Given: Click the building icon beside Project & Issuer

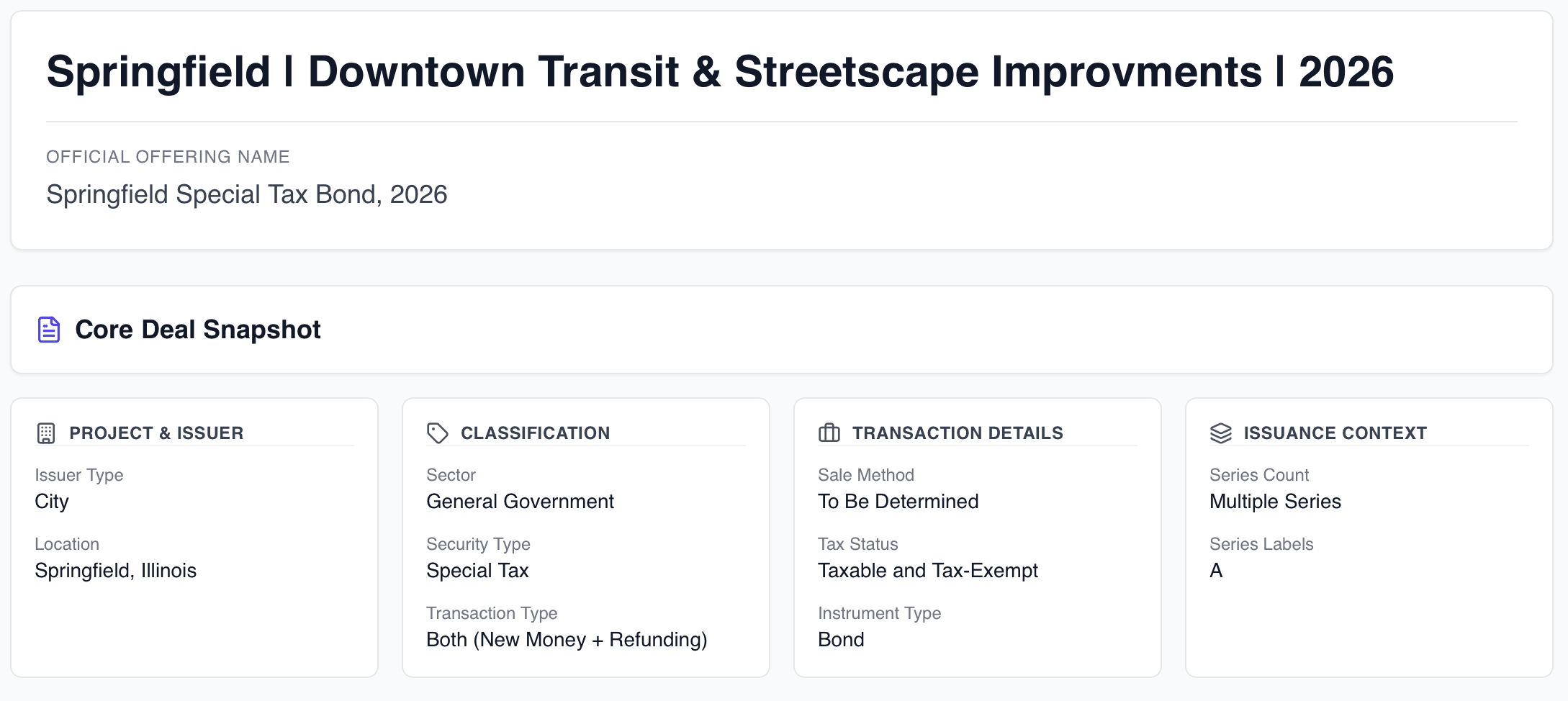Looking at the screenshot, I should tap(46, 433).
